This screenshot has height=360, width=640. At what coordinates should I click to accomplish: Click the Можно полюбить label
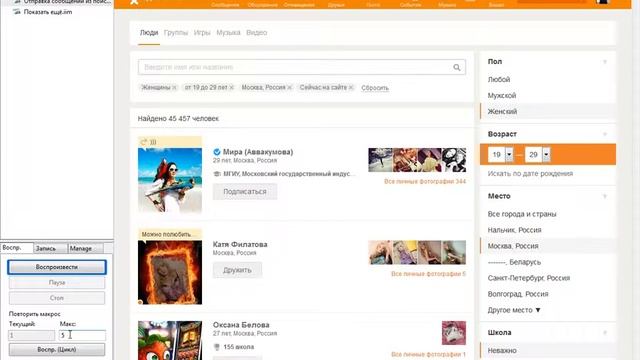click(x=166, y=234)
